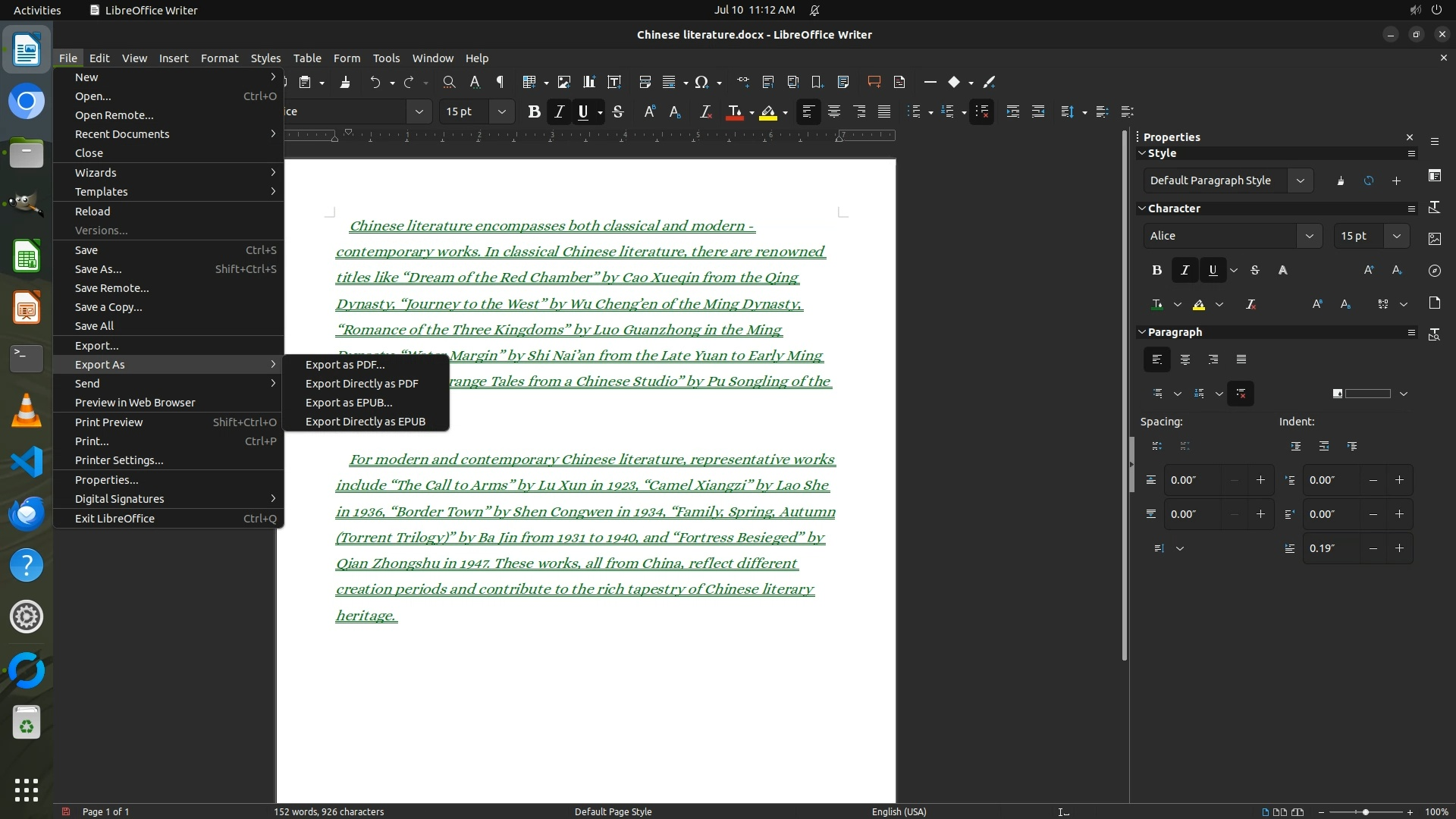Open the Default Paragraph Style dropdown
1456x819 pixels.
pos(1300,180)
